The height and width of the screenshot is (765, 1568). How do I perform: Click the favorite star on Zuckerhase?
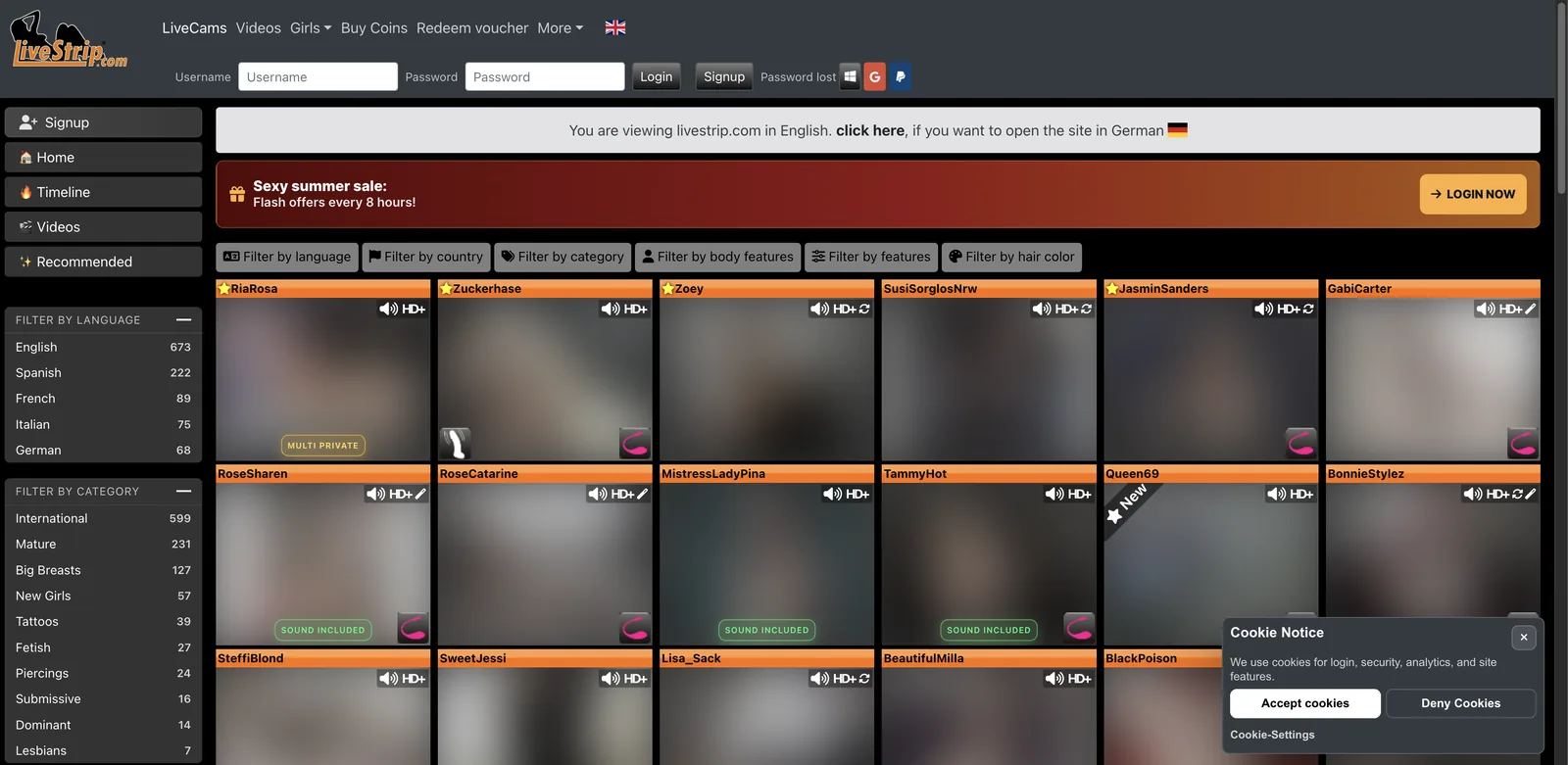446,288
